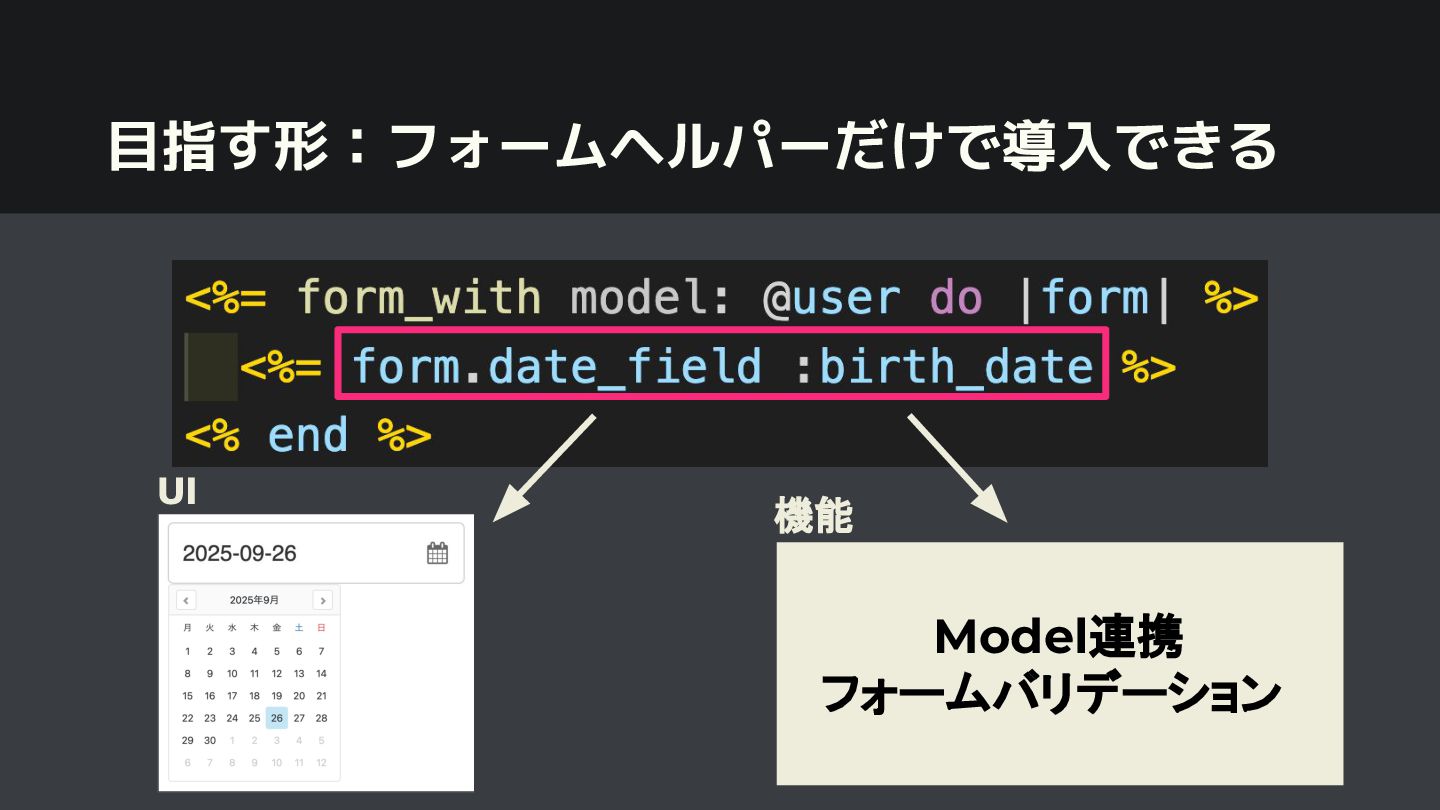Image resolution: width=1440 pixels, height=810 pixels.
Task: Pick day 21 in the Sunday column
Action: point(321,696)
